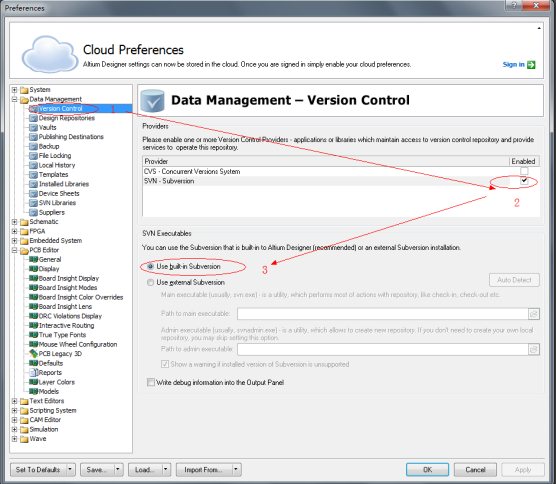Click the Layer Colors icon
Screen dimensions: 556x484
click(x=33, y=382)
